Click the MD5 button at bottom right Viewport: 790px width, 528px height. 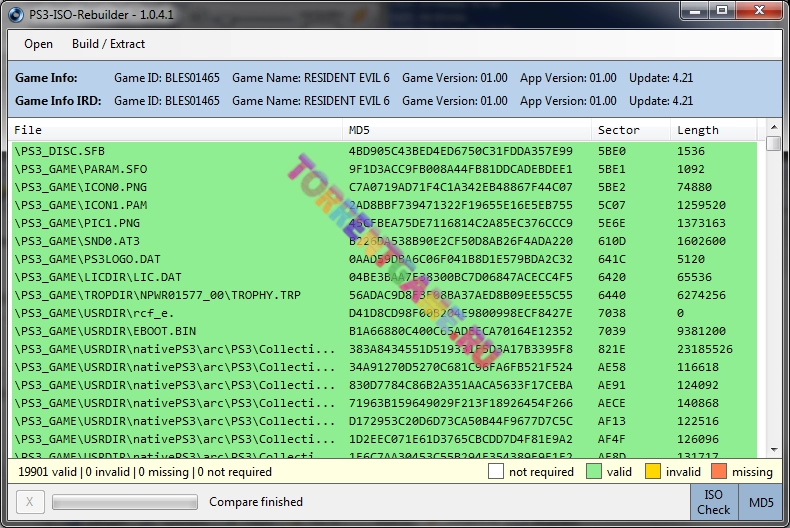click(x=760, y=502)
